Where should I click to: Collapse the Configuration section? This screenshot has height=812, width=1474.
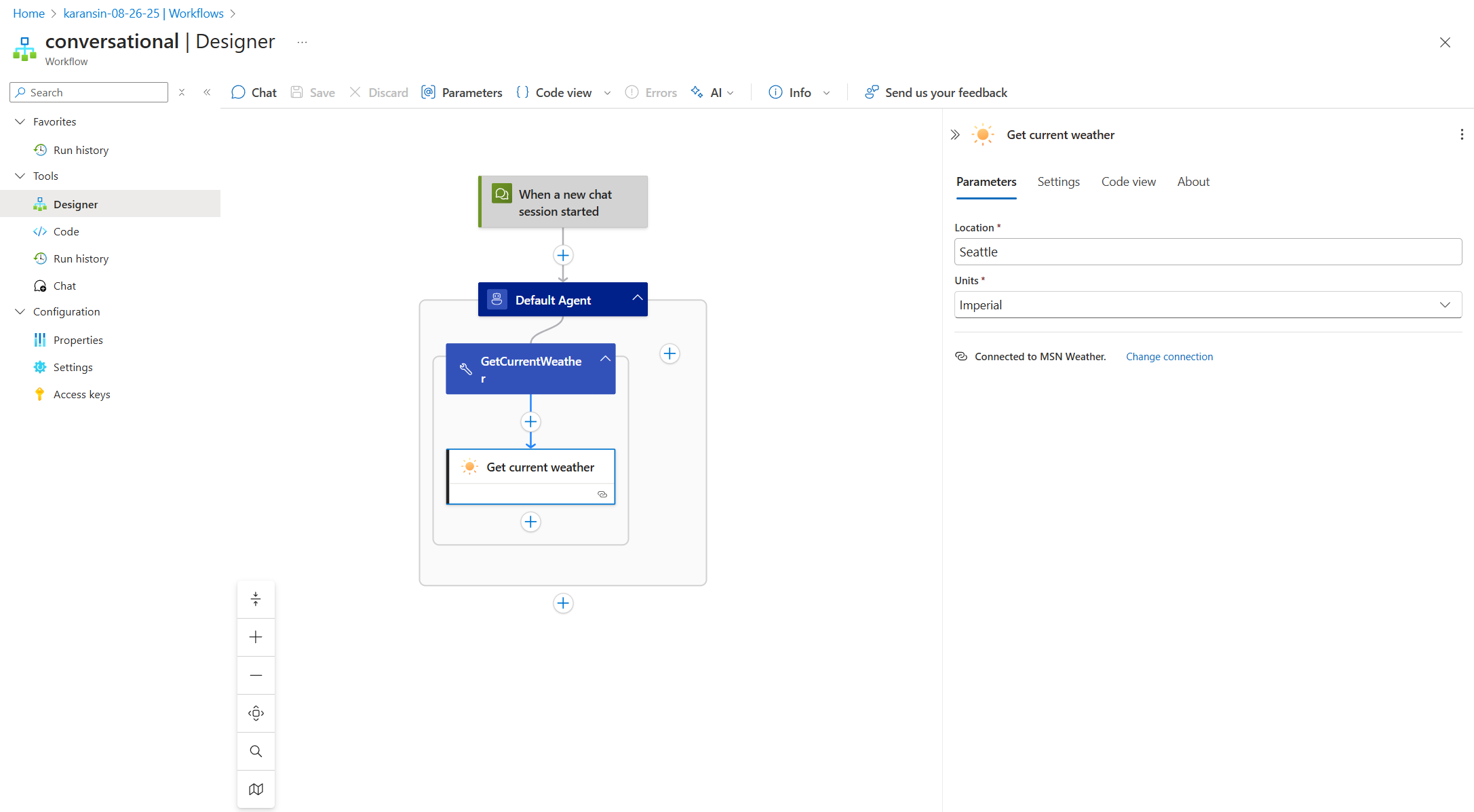click(20, 311)
